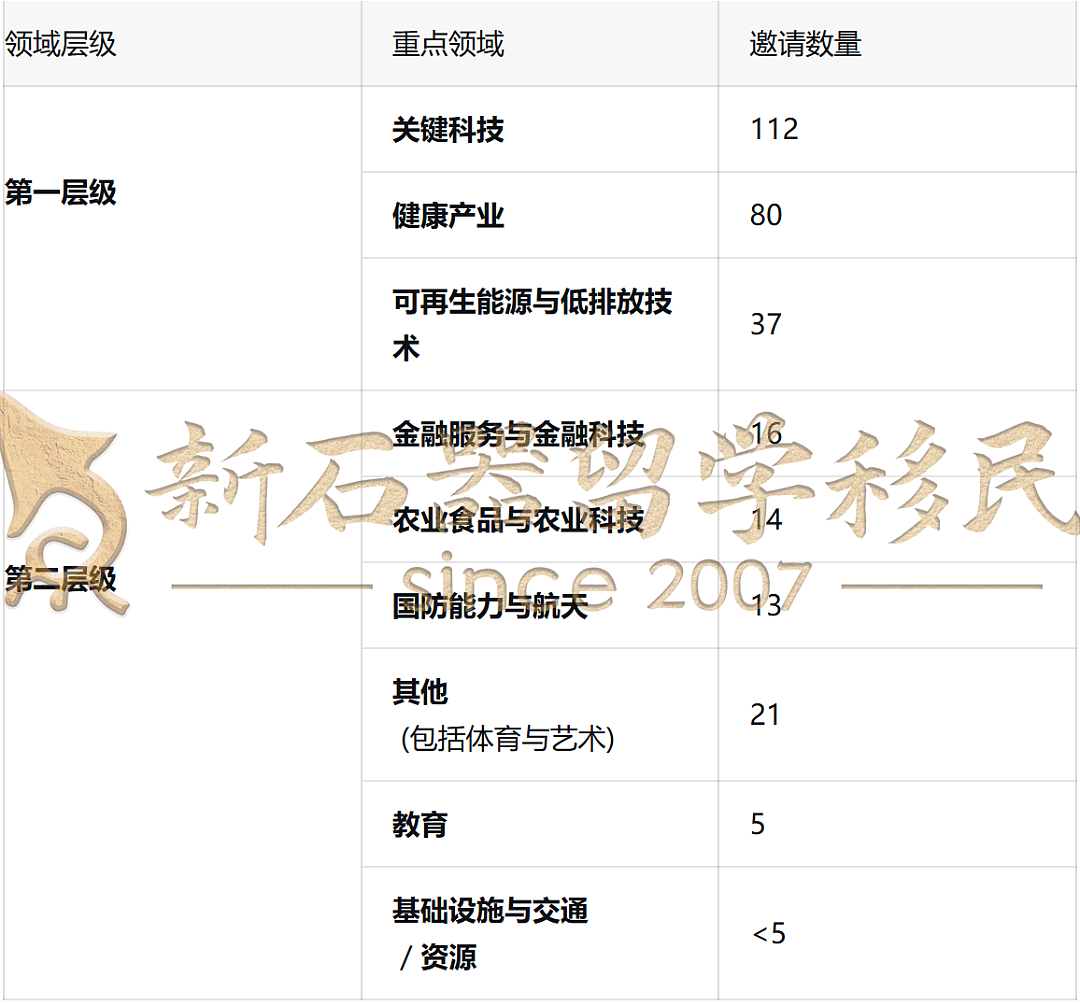This screenshot has height=1005, width=1080.
Task: Click the 第一层级 row label
Action: point(61,192)
